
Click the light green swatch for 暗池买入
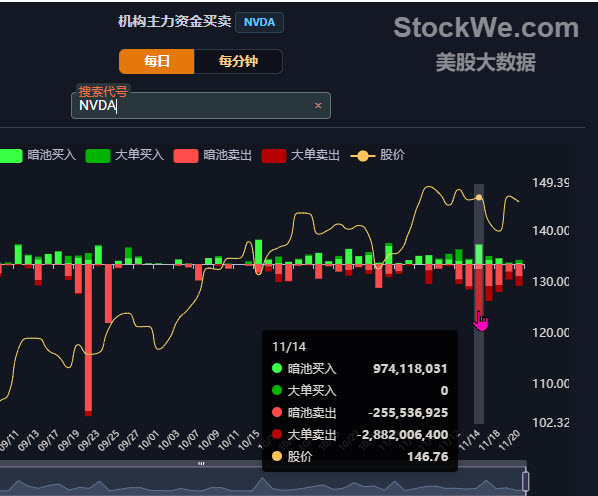pos(11,156)
